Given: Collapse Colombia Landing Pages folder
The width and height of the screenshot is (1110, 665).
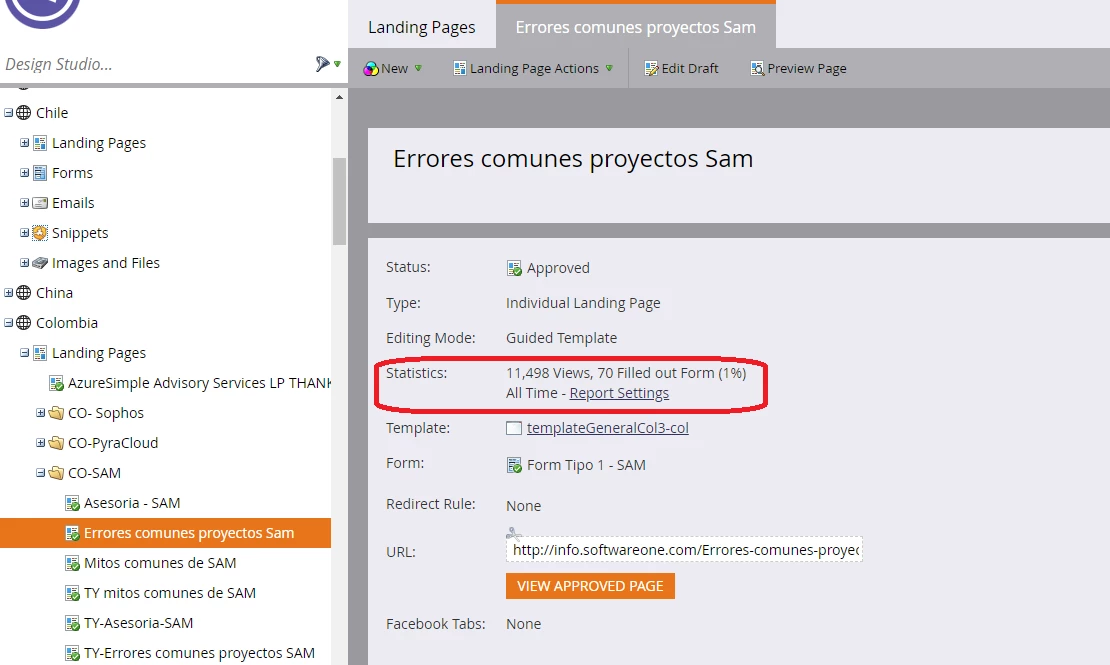Looking at the screenshot, I should coord(24,353).
